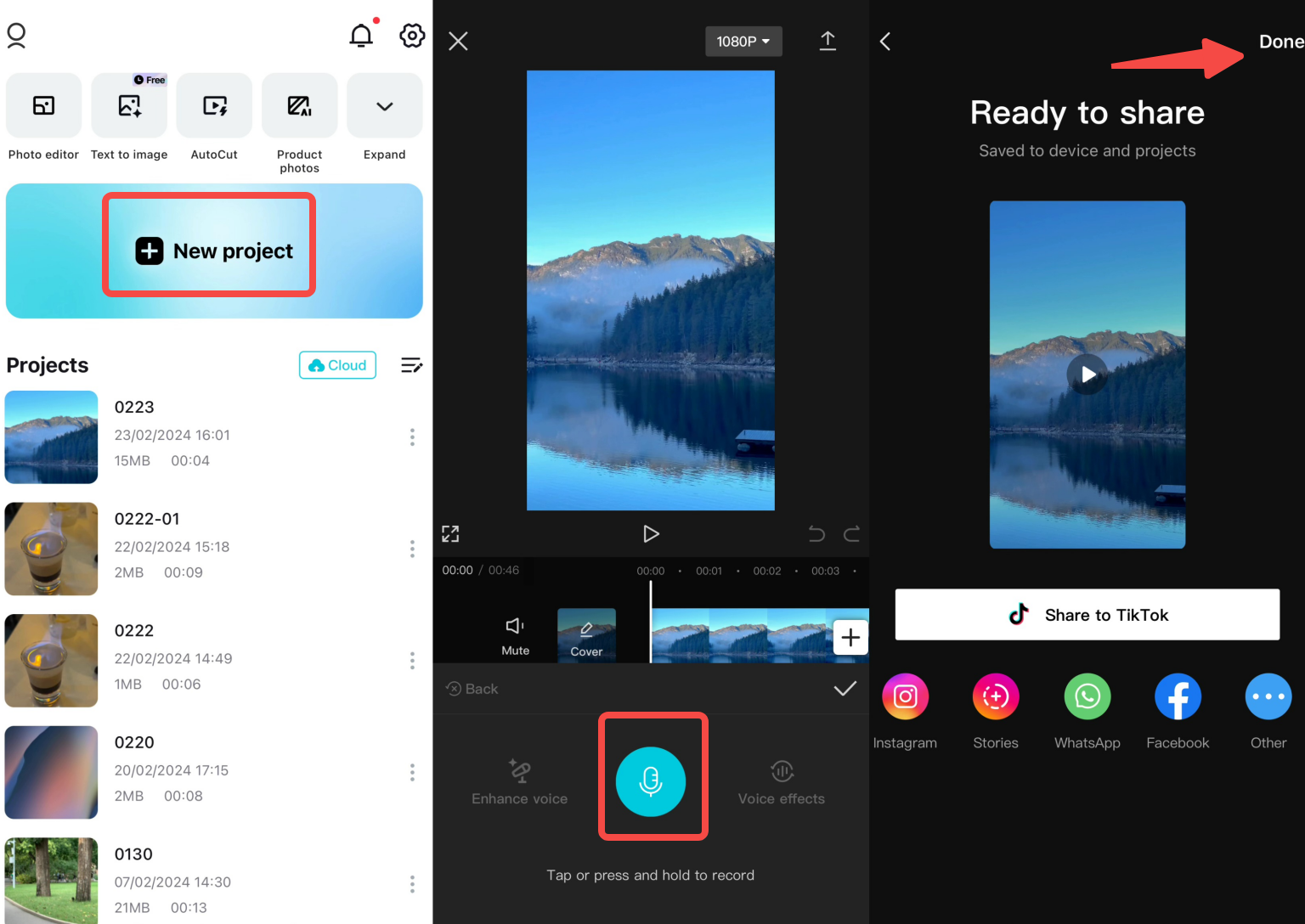Open Product photos

click(299, 105)
